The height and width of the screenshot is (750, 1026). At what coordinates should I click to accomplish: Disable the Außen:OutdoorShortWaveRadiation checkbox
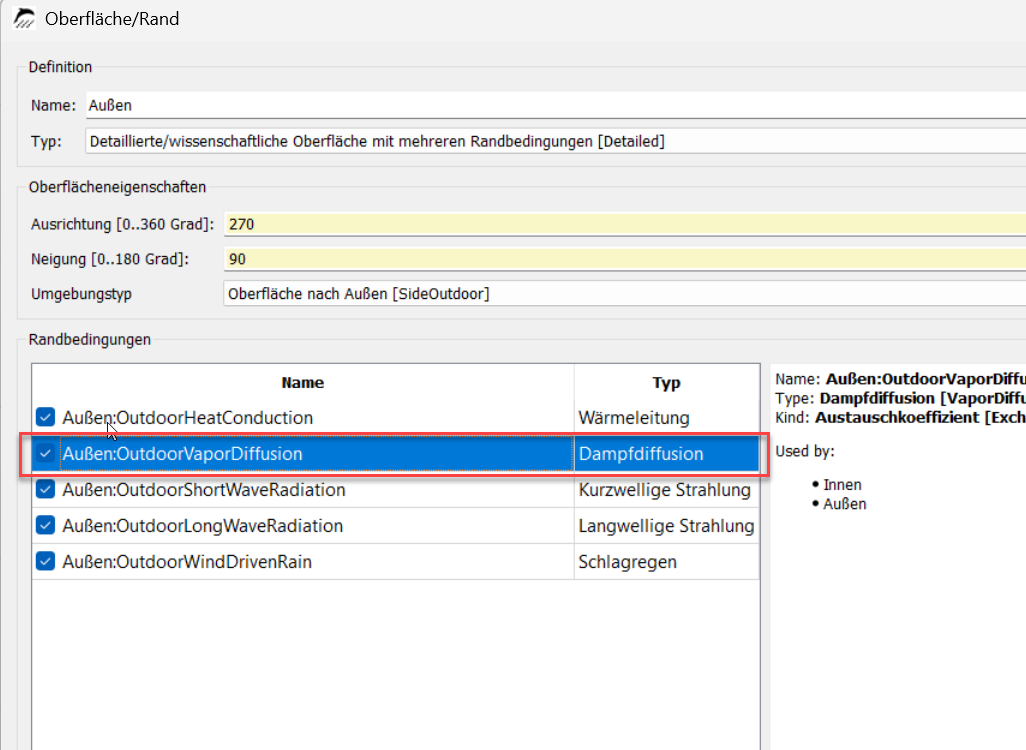46,489
